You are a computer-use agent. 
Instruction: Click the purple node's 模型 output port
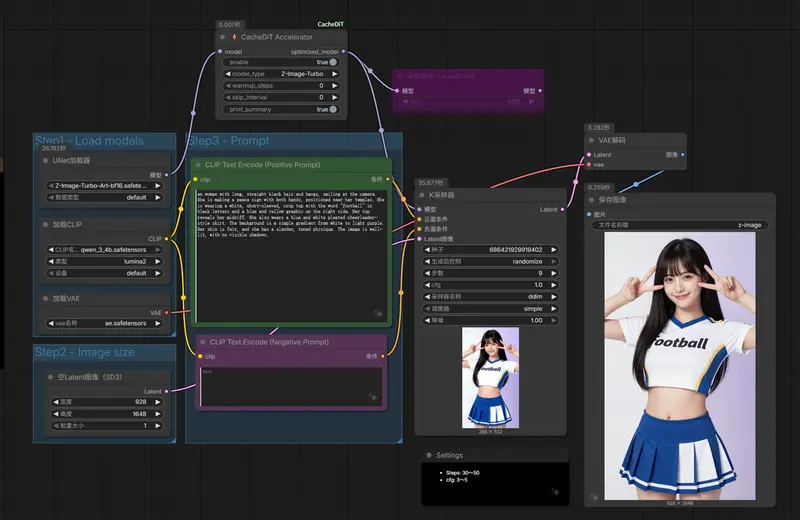click(x=540, y=91)
